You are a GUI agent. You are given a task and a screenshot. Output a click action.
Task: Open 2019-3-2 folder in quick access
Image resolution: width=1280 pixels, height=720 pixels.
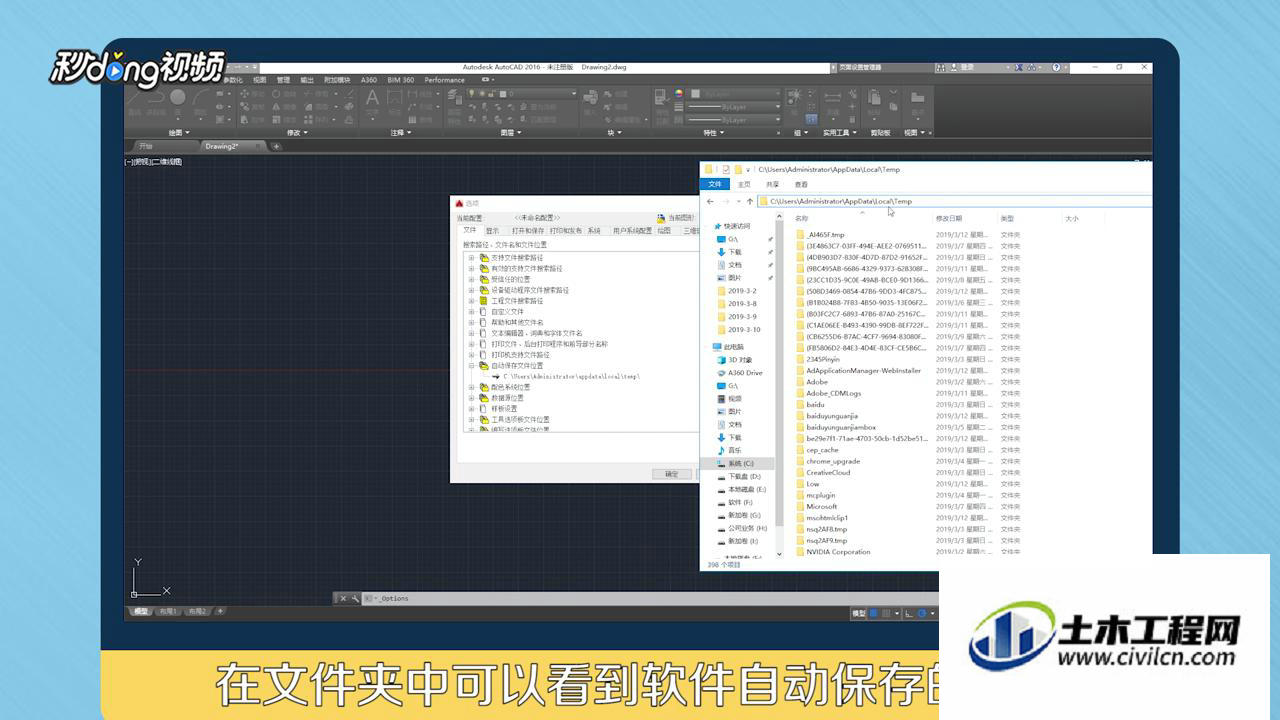pyautogui.click(x=737, y=291)
